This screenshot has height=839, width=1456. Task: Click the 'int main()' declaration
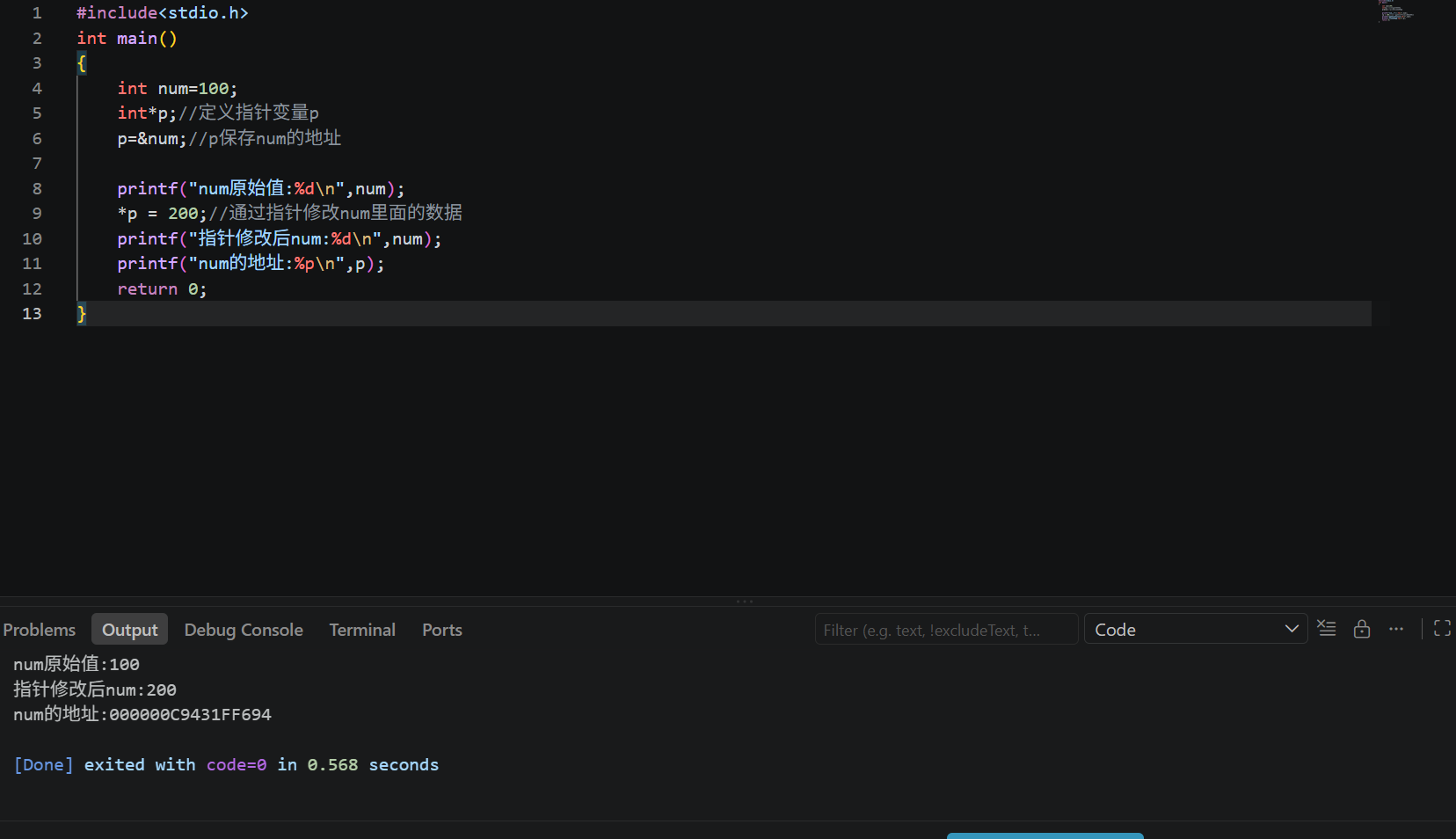tap(127, 39)
